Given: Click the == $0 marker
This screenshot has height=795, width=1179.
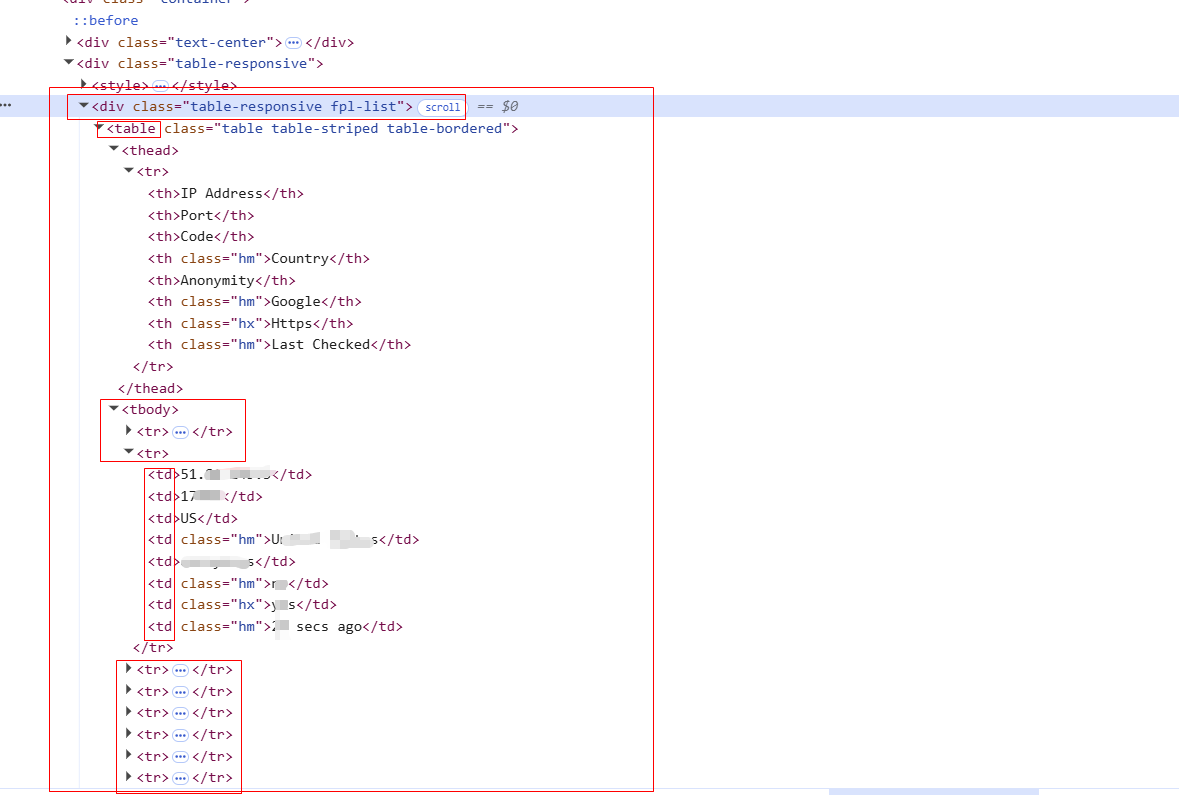Looking at the screenshot, I should (498, 106).
